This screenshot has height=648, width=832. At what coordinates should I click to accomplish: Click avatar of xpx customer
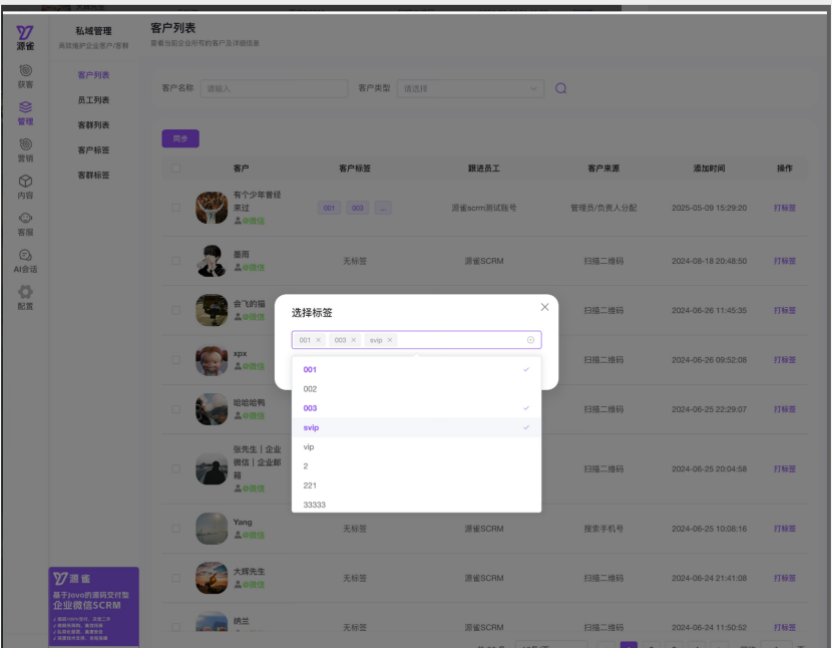point(211,359)
